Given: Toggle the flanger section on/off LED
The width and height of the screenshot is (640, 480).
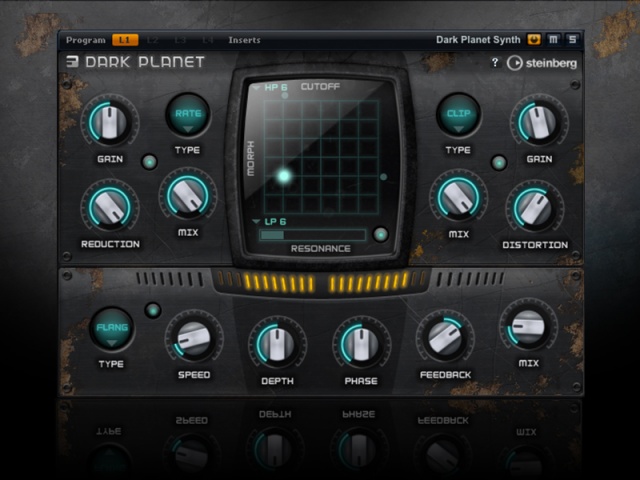Looking at the screenshot, I should click(153, 311).
